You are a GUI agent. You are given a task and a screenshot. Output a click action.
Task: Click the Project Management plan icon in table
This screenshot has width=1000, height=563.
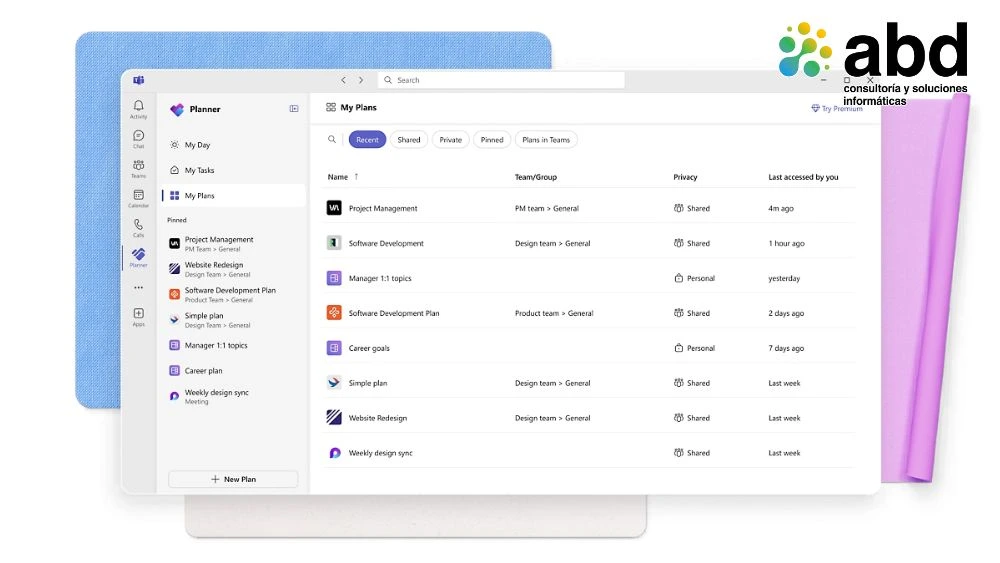coord(334,208)
